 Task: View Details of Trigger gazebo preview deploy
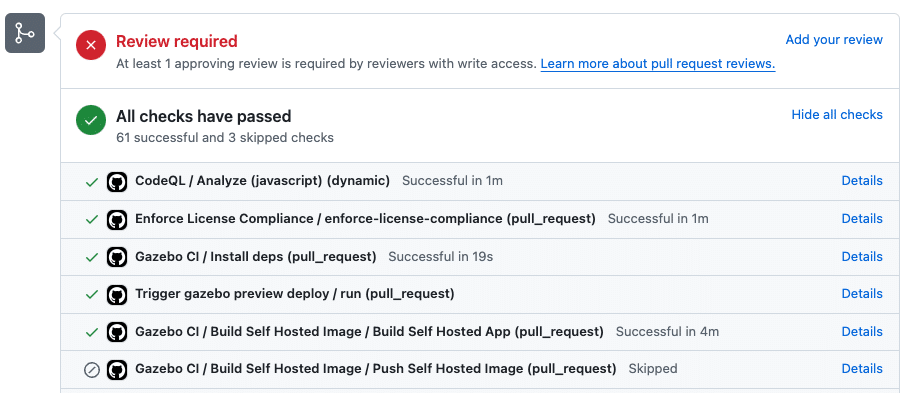[x=862, y=293]
